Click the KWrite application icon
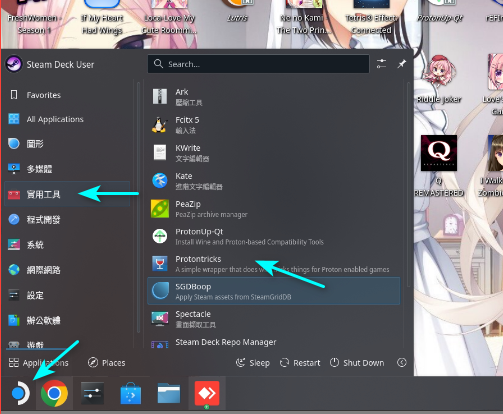Image resolution: width=503 pixels, height=414 pixels. pyautogui.click(x=160, y=153)
